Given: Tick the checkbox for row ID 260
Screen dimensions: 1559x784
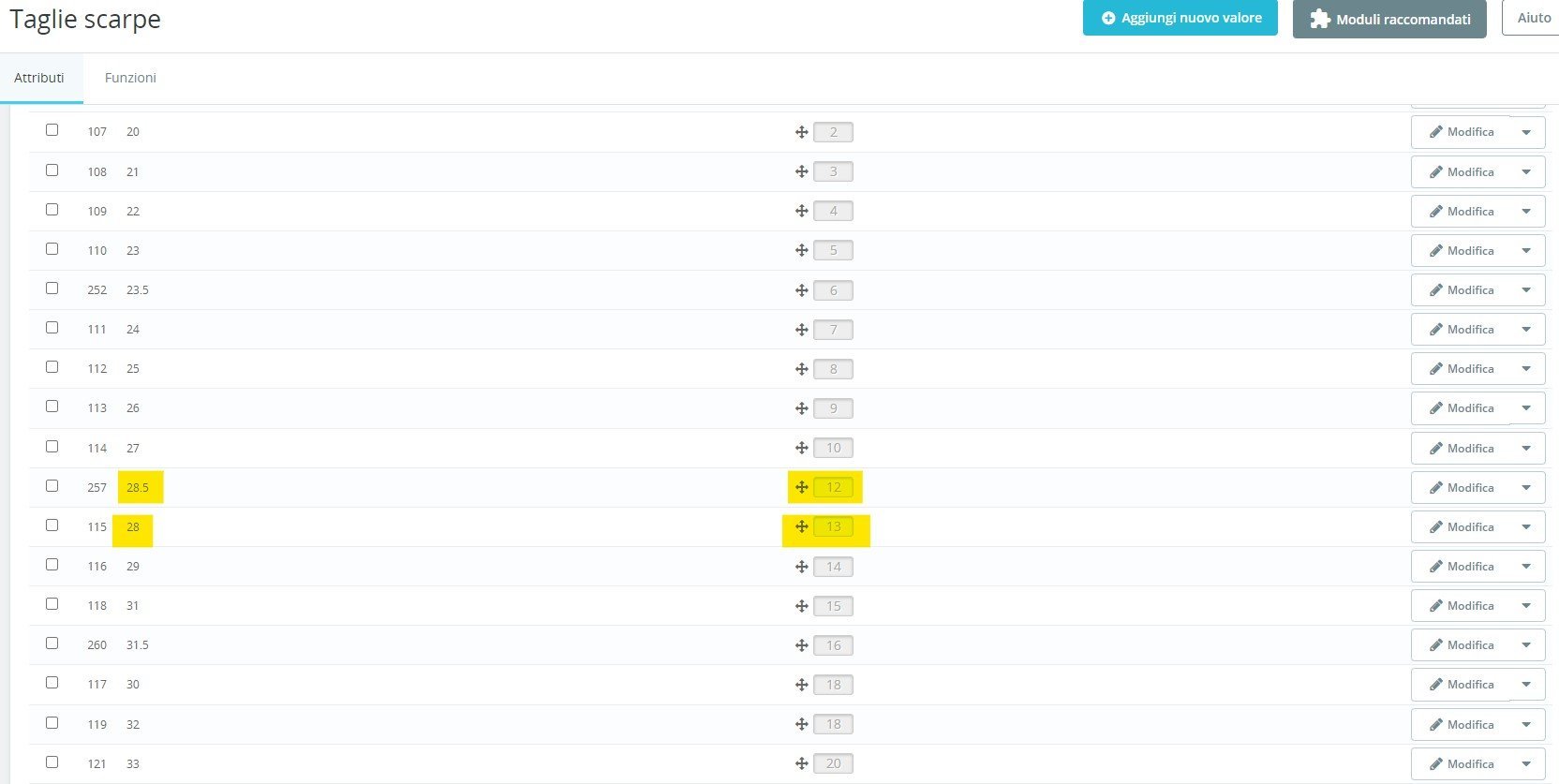Looking at the screenshot, I should [x=52, y=643].
